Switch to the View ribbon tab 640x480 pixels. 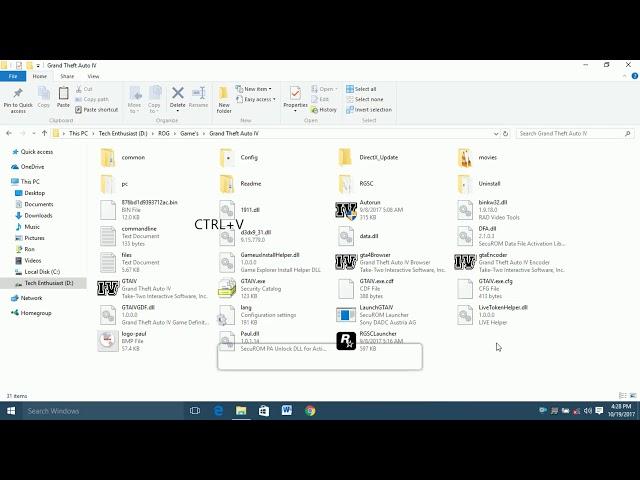point(93,76)
